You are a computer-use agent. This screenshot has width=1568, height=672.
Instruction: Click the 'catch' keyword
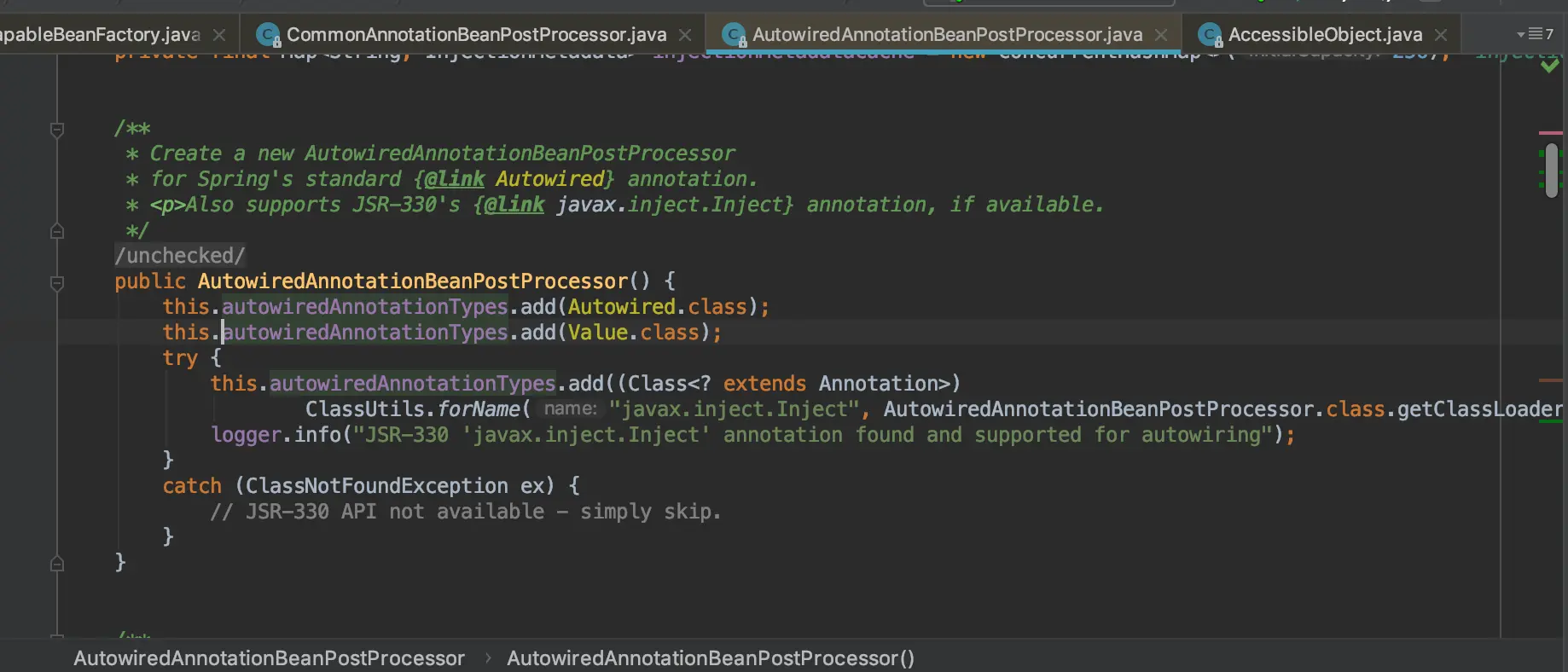(192, 486)
